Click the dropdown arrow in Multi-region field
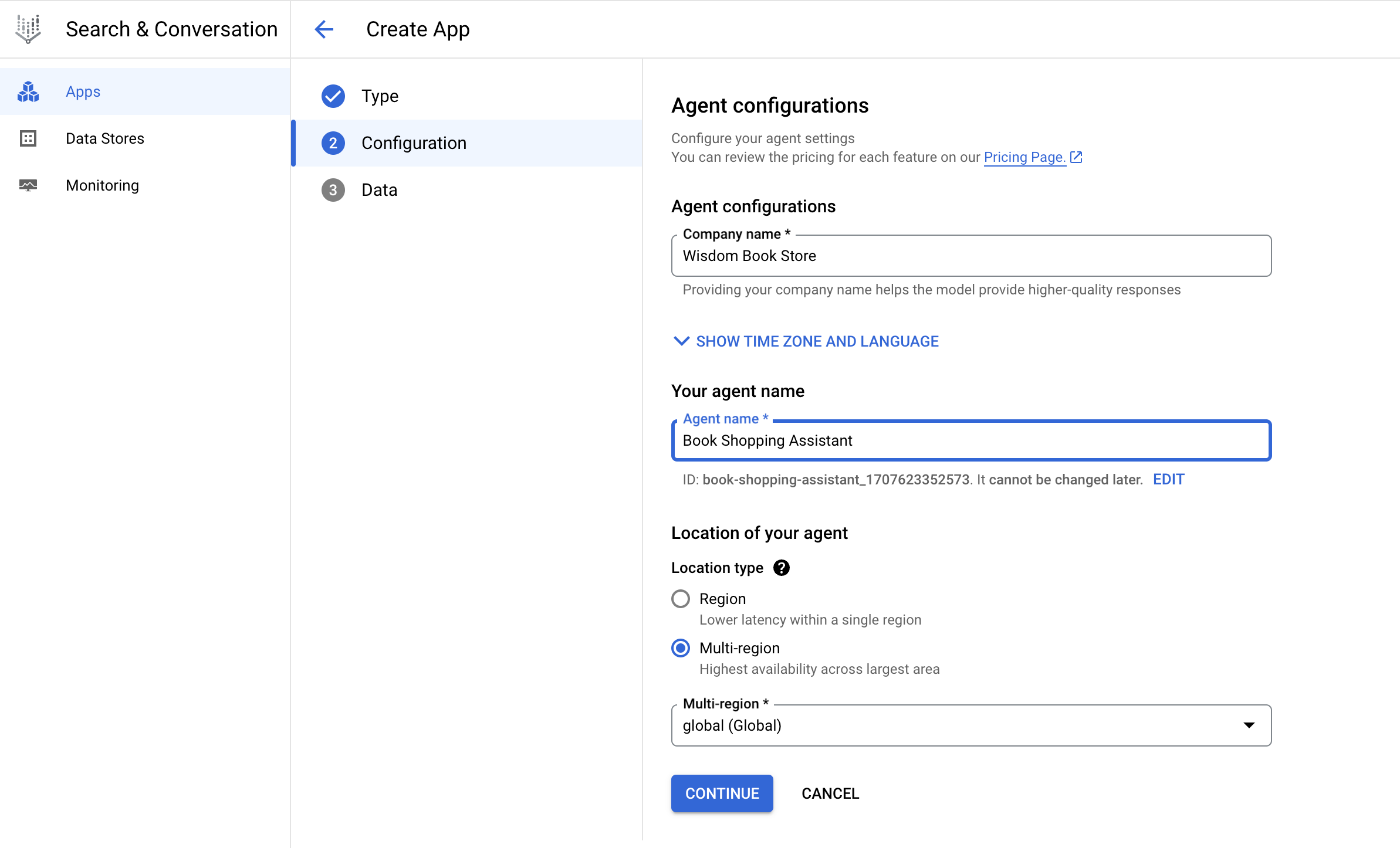Viewport: 1400px width, 848px height. (x=1249, y=725)
